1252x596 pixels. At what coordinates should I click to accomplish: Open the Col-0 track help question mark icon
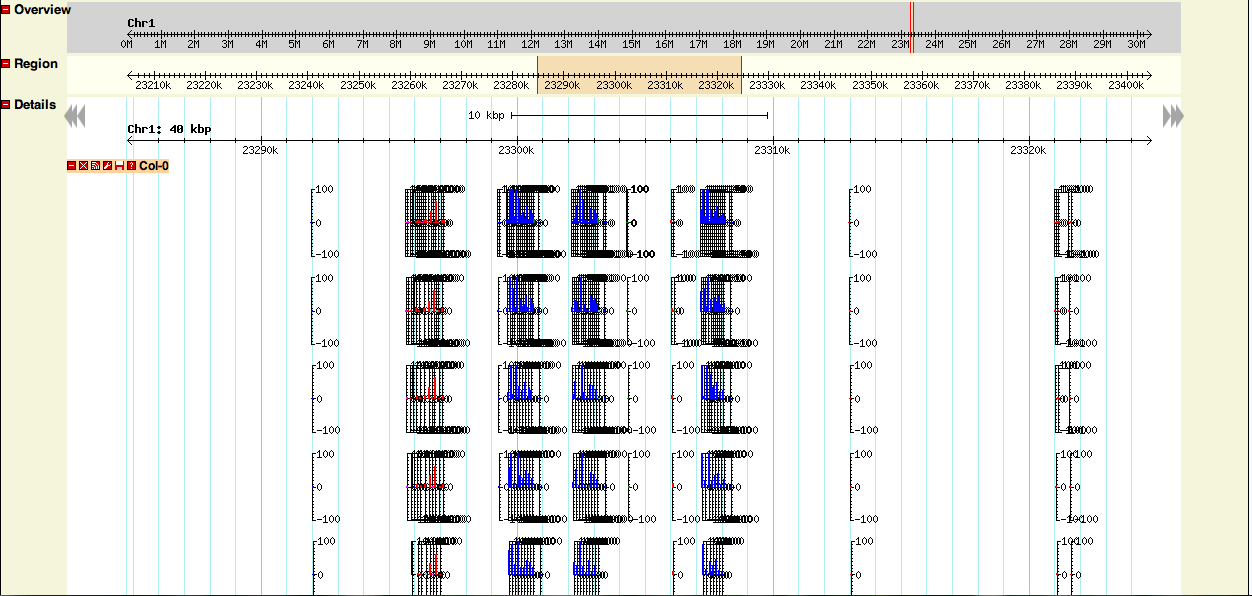(131, 165)
